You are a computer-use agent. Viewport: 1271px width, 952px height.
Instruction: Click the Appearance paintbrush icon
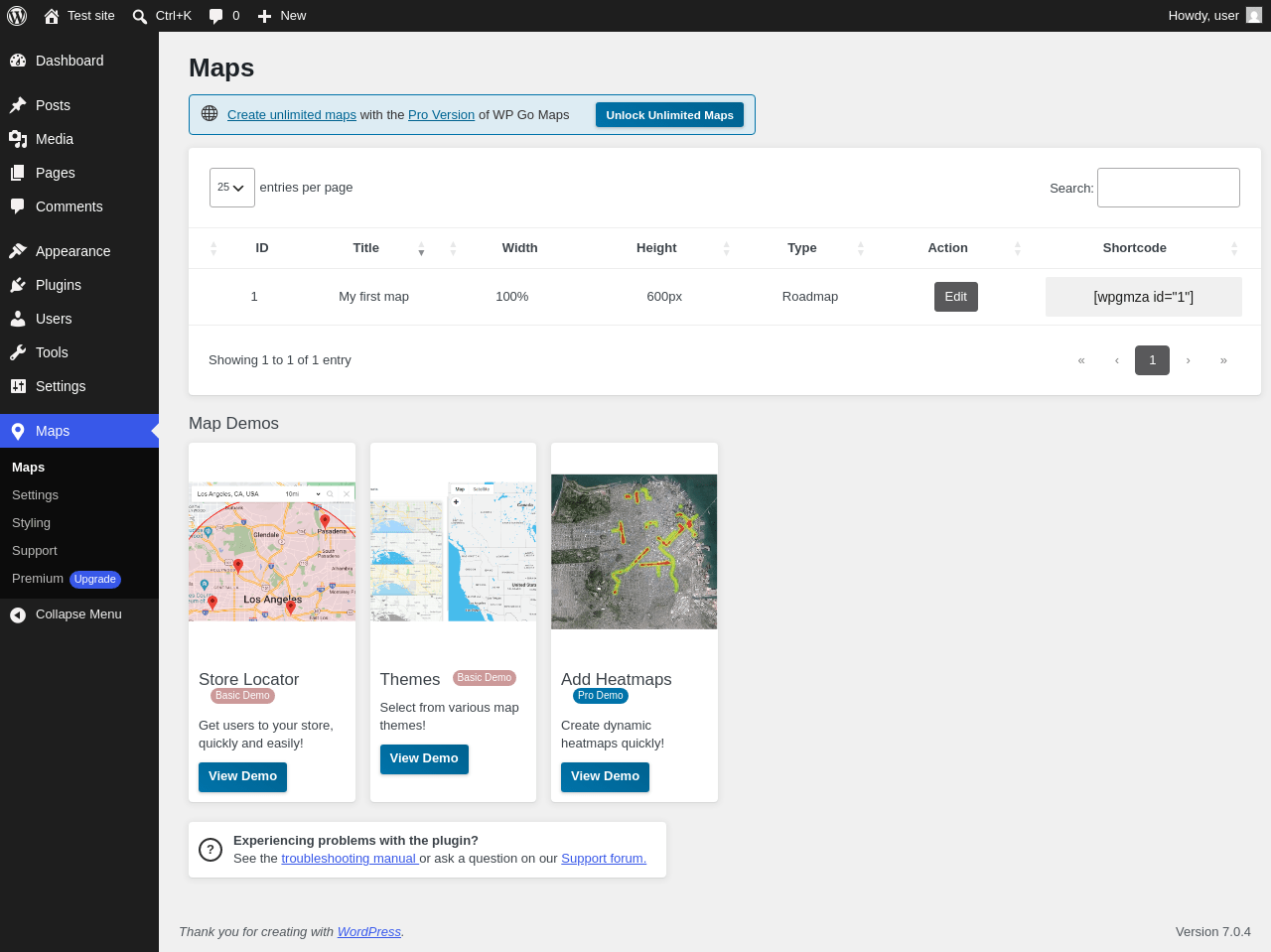pyautogui.click(x=18, y=251)
